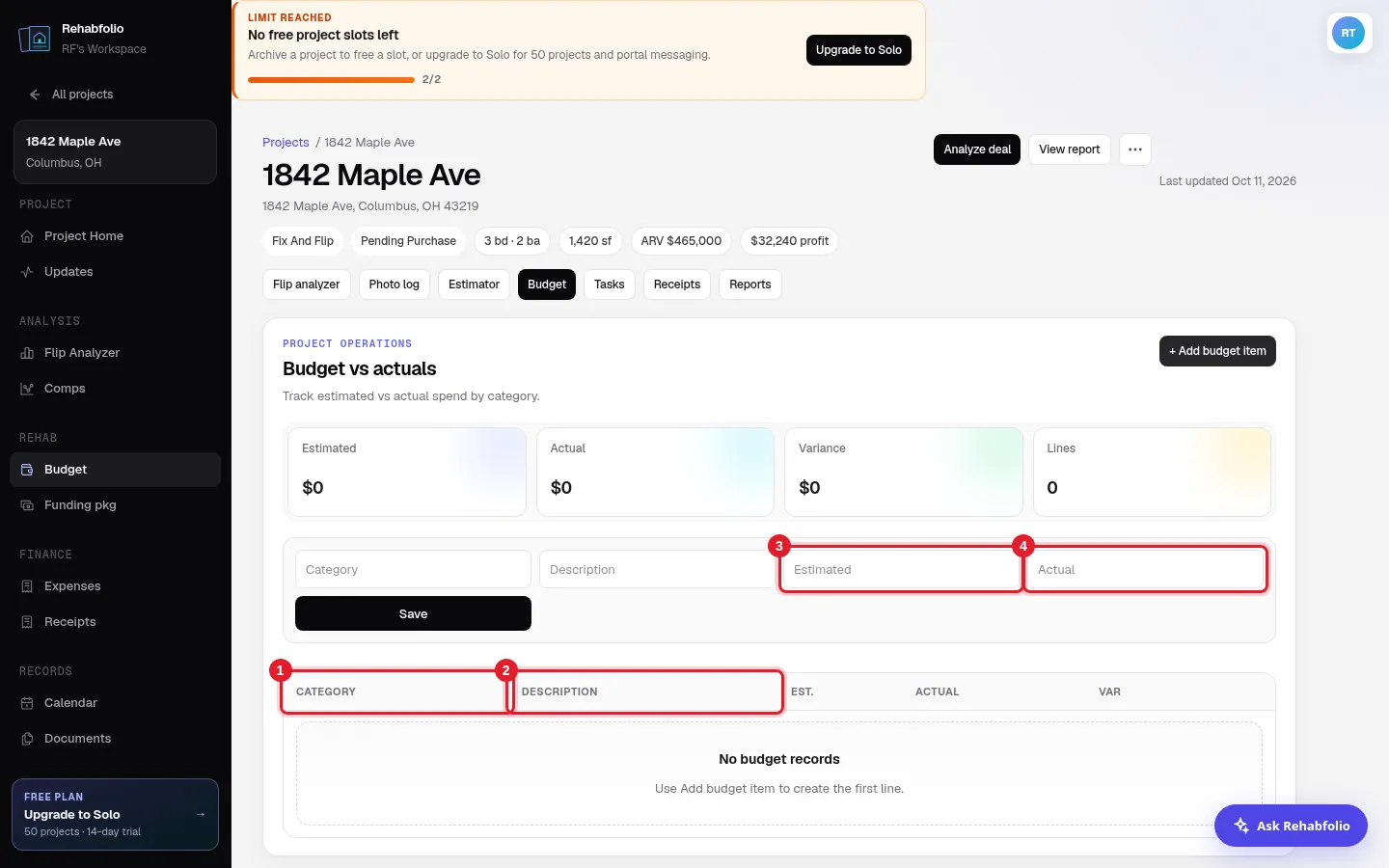Screen dimensions: 1389x868
Task: Click the Flip Analyzer sidebar chart icon
Action: 27,353
